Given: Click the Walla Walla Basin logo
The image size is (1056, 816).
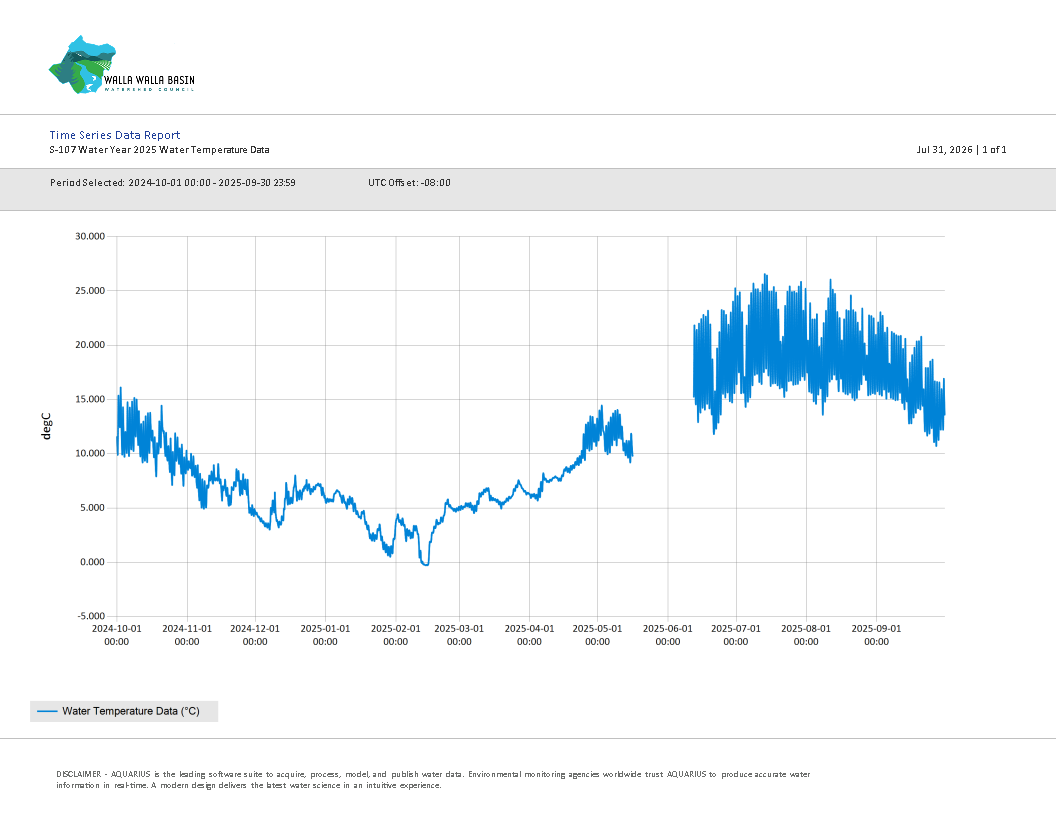Looking at the screenshot, I should coord(122,65).
